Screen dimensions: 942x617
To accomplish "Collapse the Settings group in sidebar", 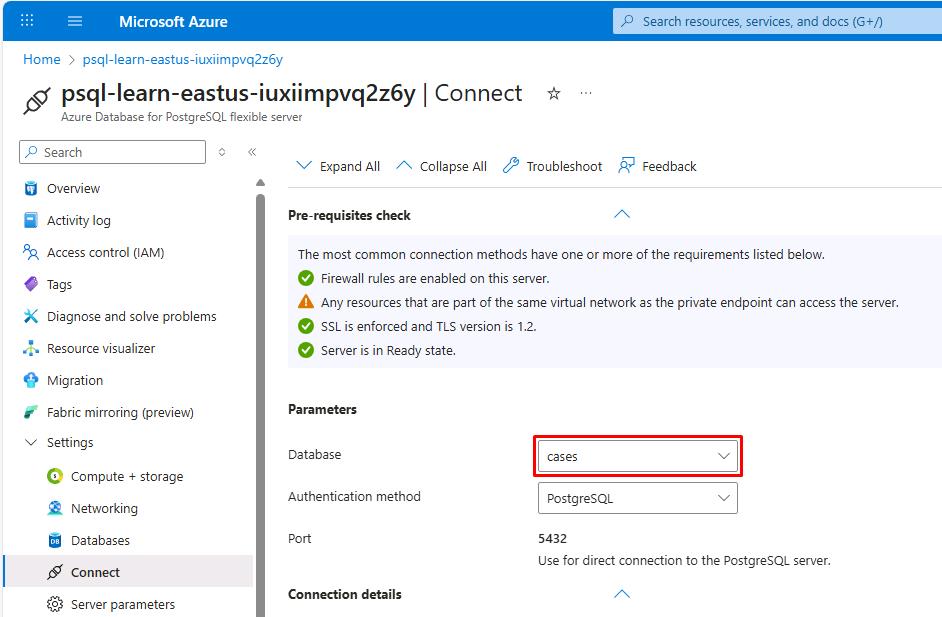I will [x=31, y=442].
